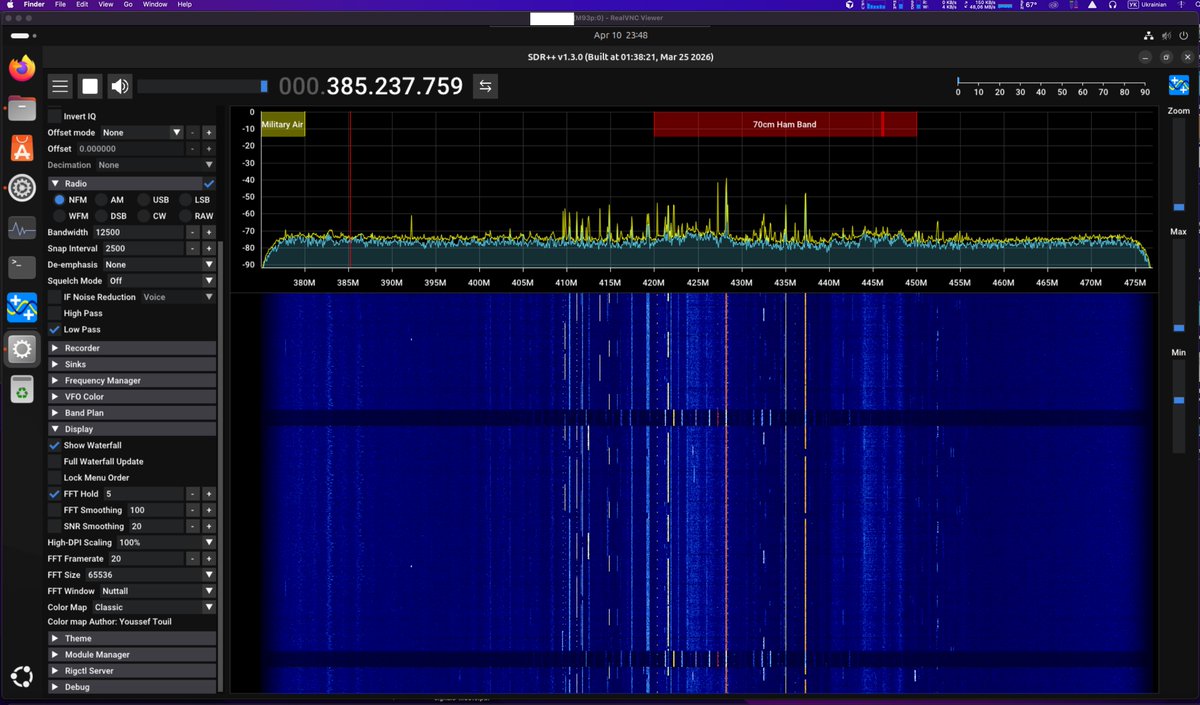
Task: Uncheck Show Waterfall
Action: [55, 445]
